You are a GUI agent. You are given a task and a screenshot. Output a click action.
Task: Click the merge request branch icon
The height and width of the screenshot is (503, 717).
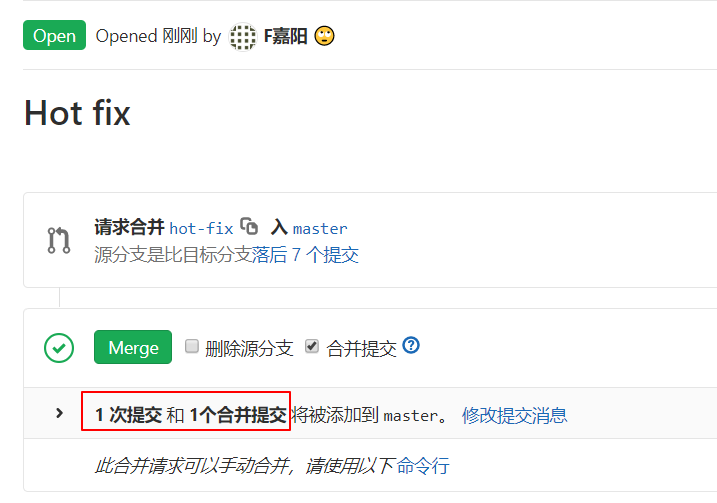[59, 240]
